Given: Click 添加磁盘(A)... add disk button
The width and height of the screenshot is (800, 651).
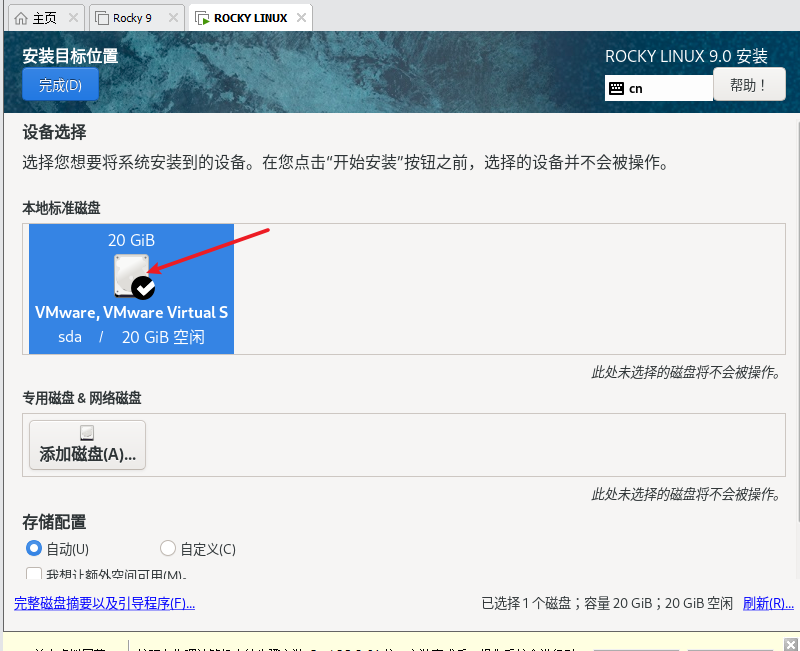Looking at the screenshot, I should 87,445.
